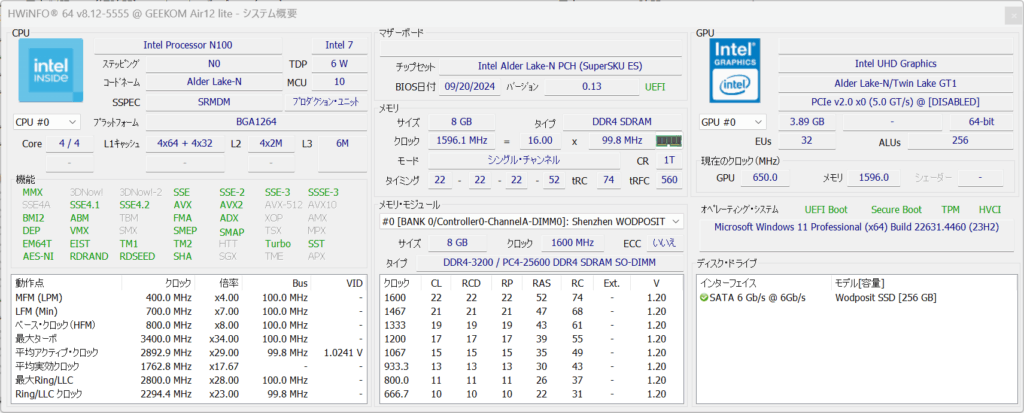The image size is (1024, 413).
Task: Click the Turbo feature indicator
Action: pos(277,244)
